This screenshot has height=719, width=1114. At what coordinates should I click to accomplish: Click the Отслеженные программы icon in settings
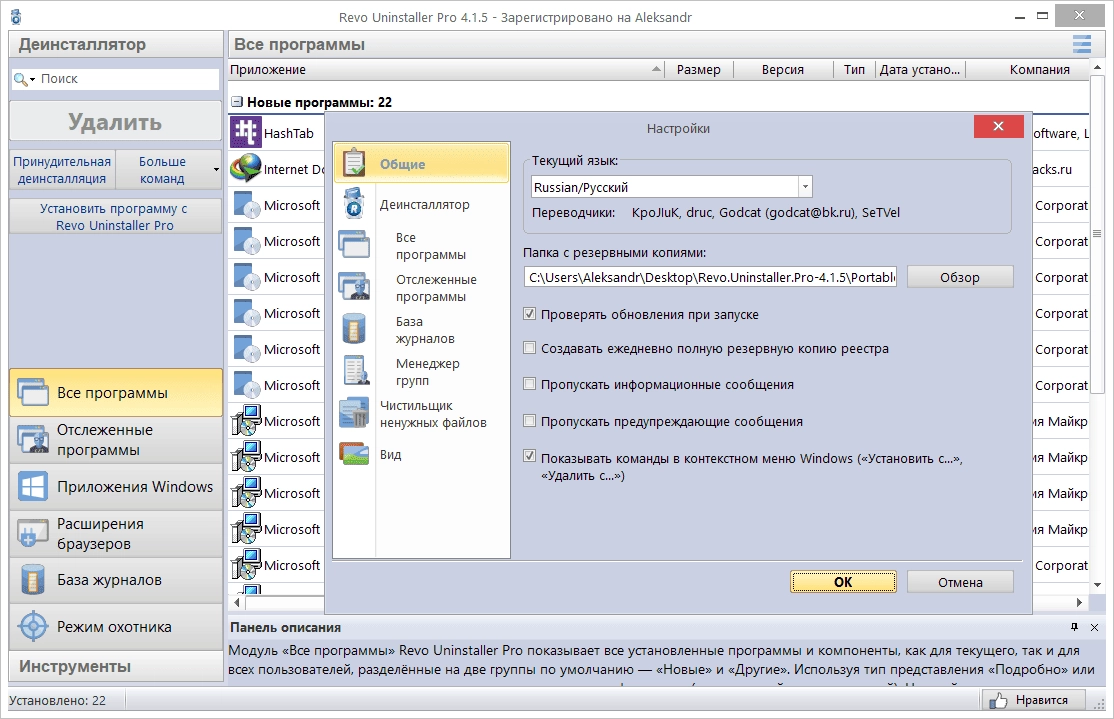point(354,286)
